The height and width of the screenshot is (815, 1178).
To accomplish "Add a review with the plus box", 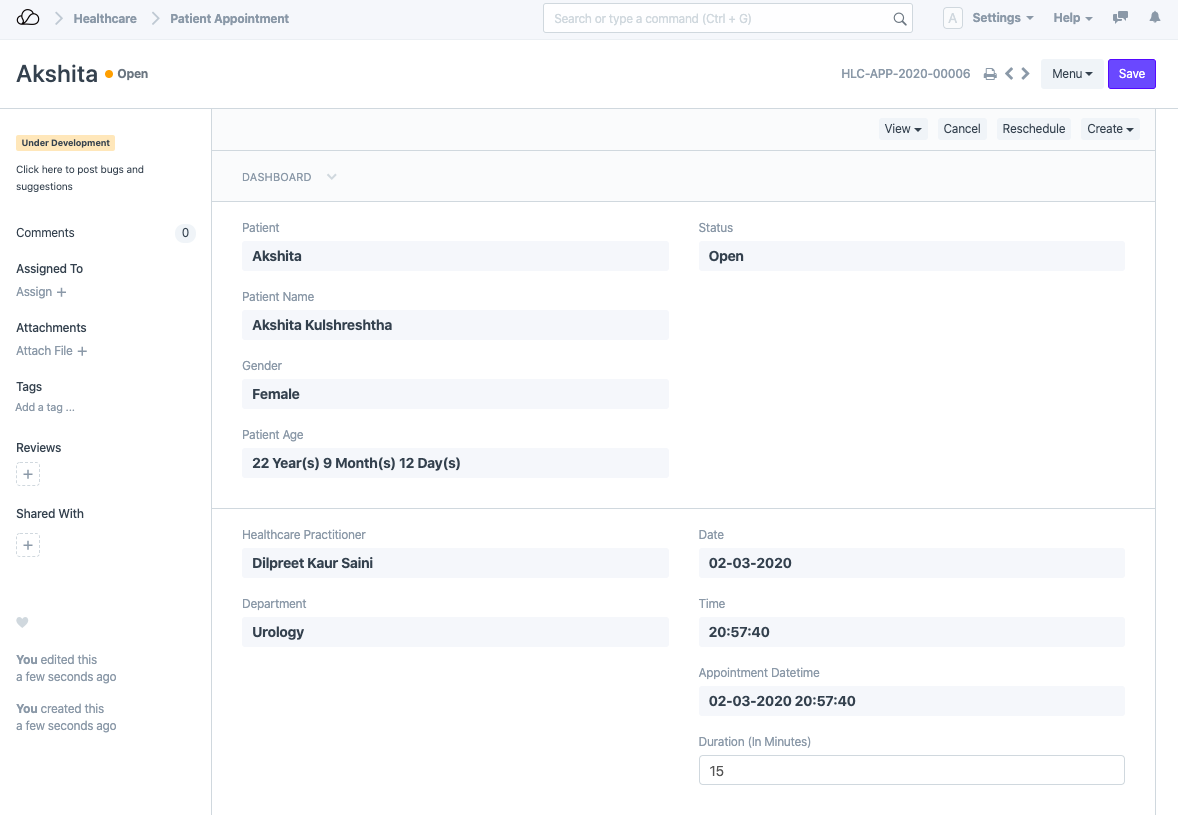I will (28, 474).
